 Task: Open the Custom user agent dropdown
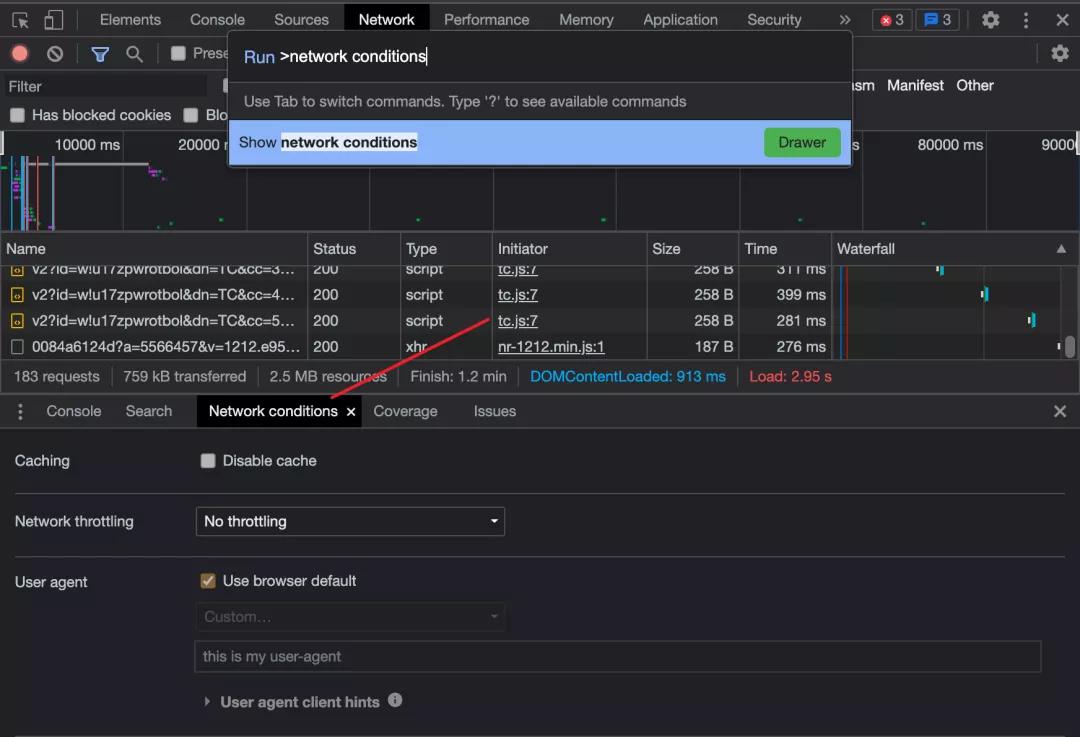(x=350, y=617)
